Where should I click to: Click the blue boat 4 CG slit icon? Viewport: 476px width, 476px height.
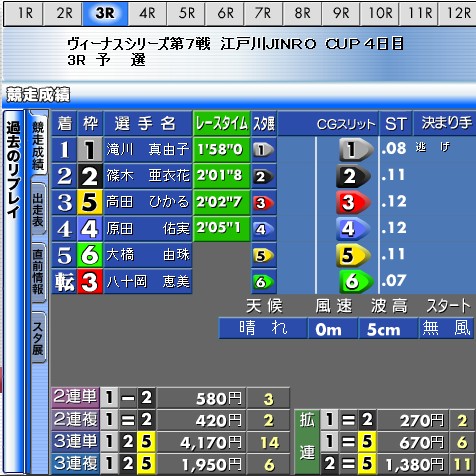click(x=353, y=229)
